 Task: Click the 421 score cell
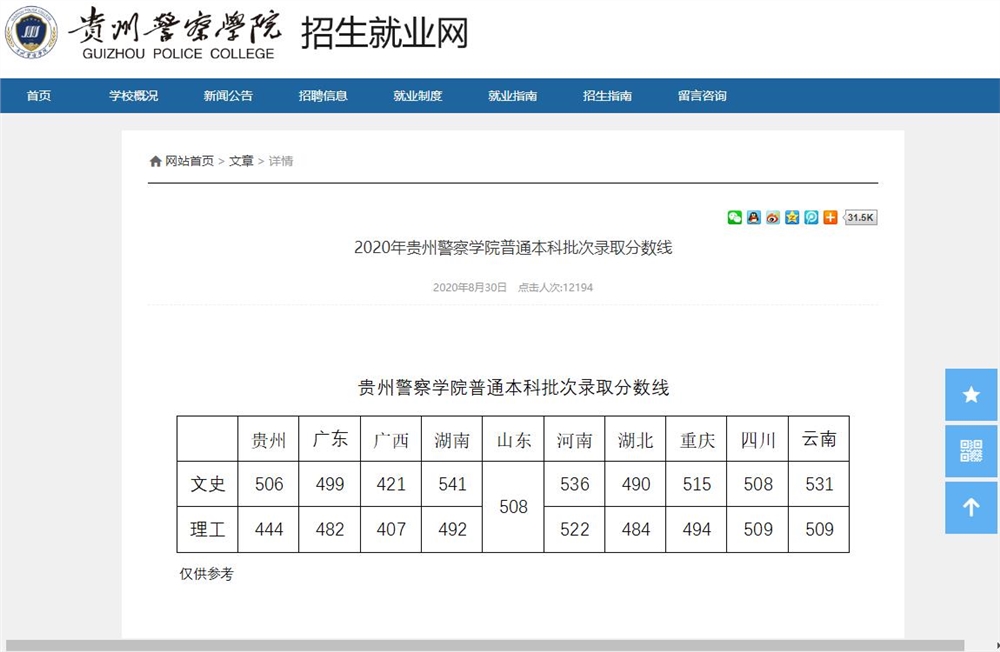tap(391, 484)
